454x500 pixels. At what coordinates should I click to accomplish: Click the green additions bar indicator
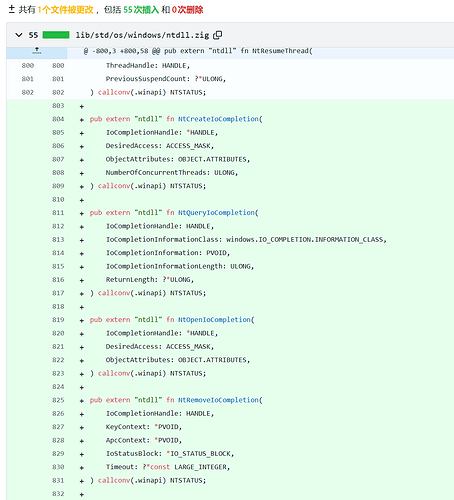[56, 35]
